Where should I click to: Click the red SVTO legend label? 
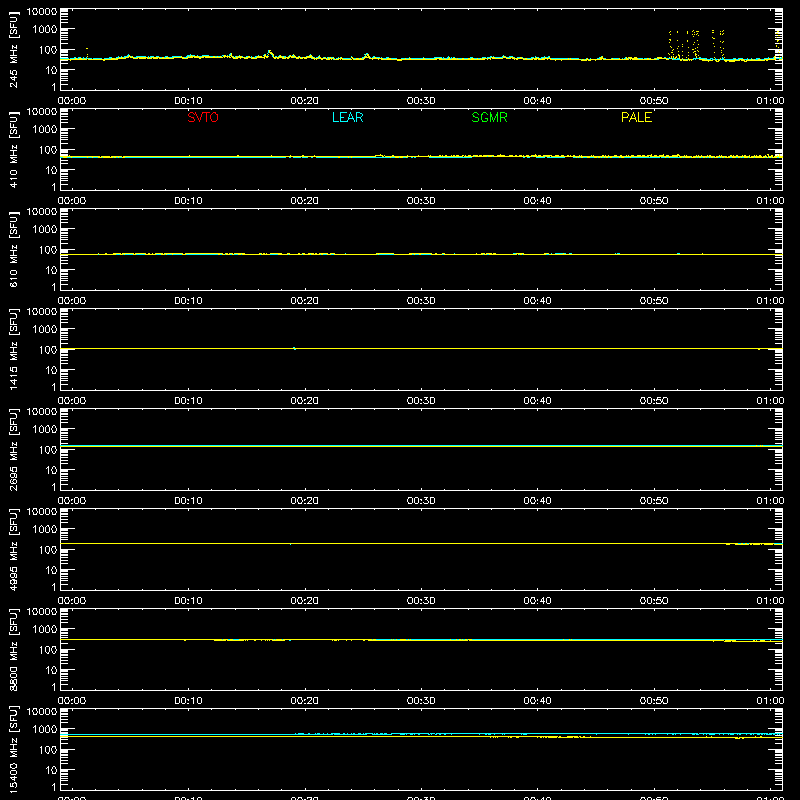point(203,117)
